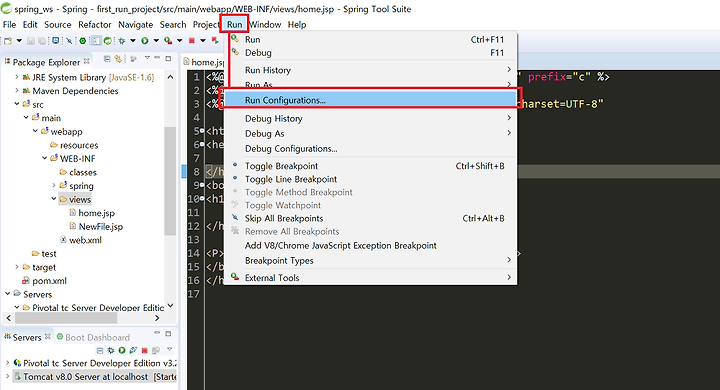The width and height of the screenshot is (720, 390).
Task: Open the Run toolbar dropdown arrow
Action: (x=156, y=41)
